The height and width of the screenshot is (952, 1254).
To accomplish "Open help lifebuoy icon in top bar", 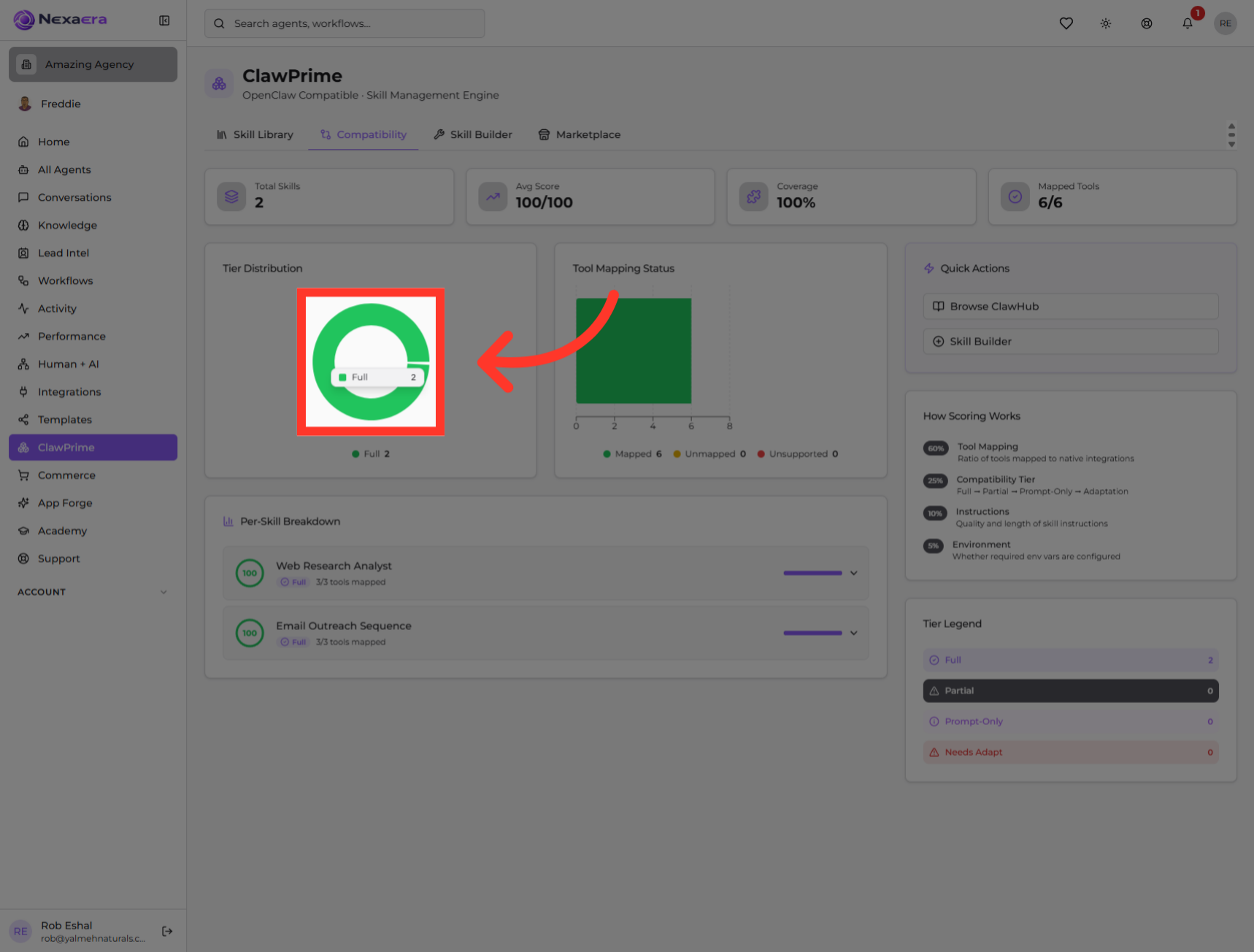I will click(1147, 23).
